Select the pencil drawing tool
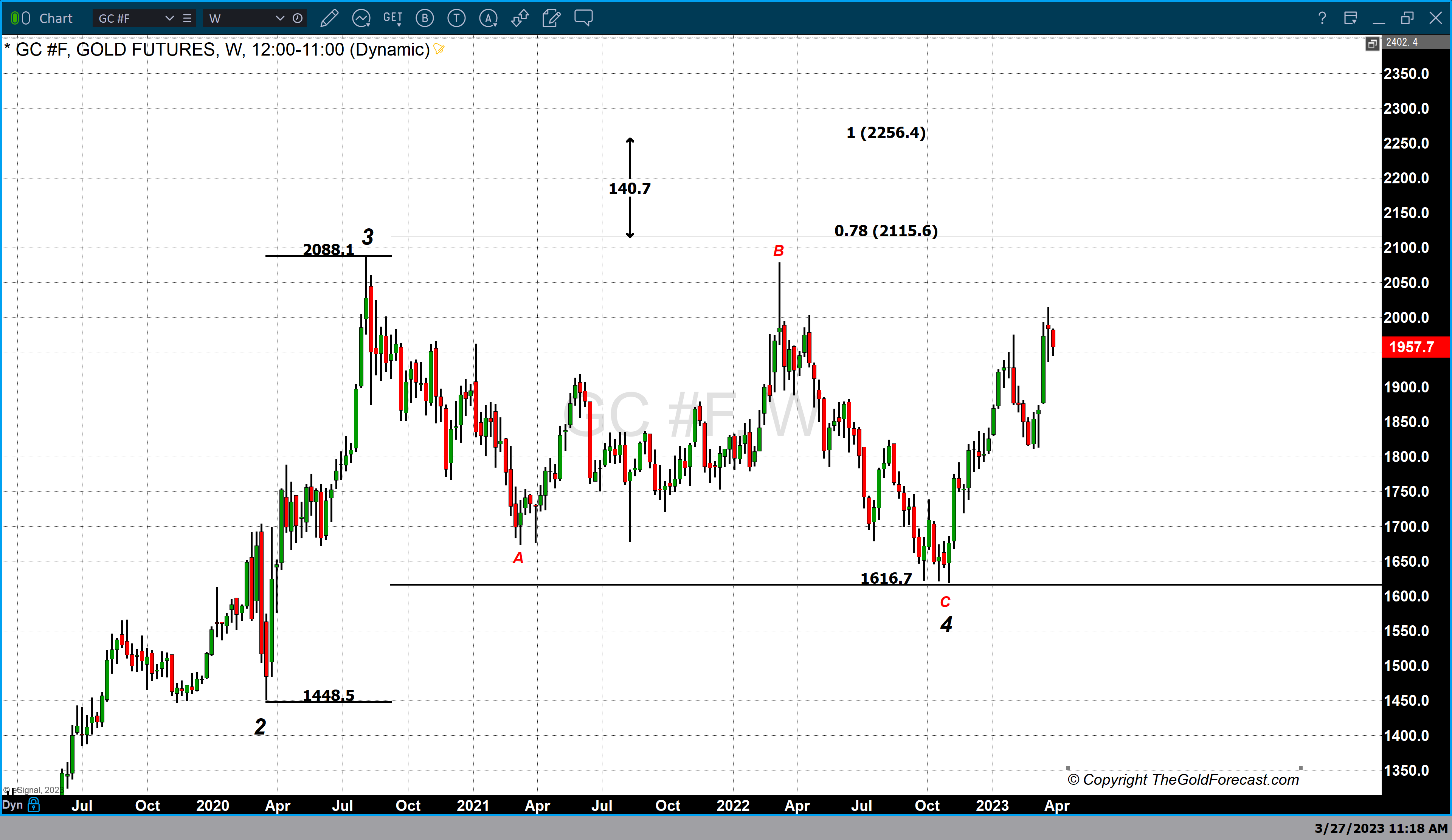This screenshot has width=1452, height=840. 329,19
